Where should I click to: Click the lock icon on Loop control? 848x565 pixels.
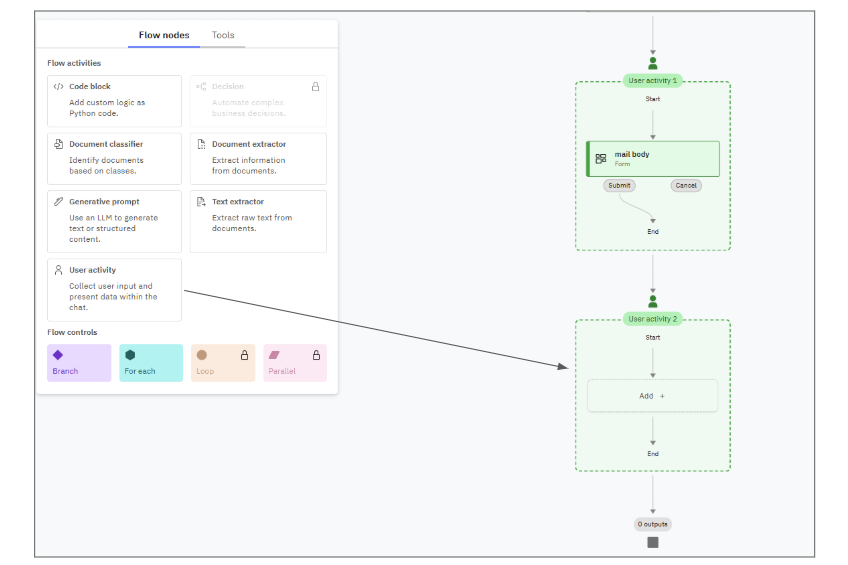(x=244, y=355)
